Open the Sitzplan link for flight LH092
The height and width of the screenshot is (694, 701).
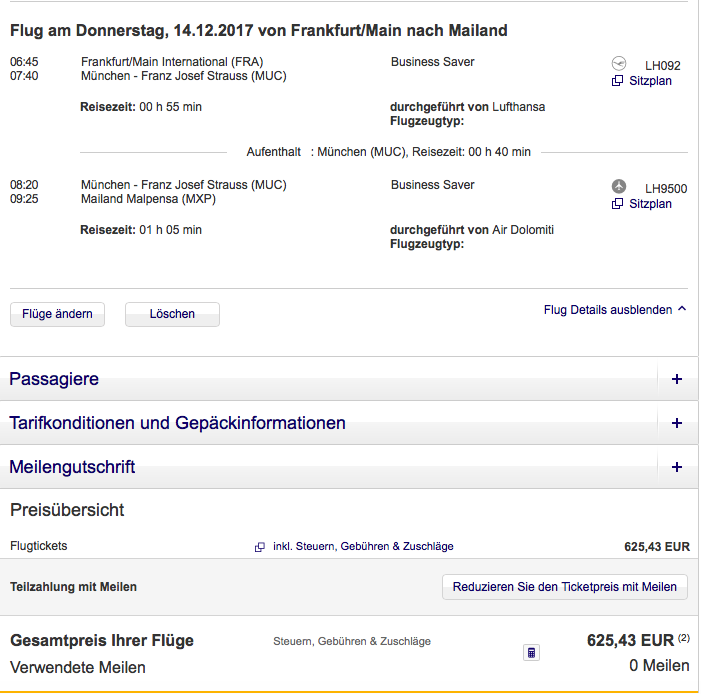point(650,81)
